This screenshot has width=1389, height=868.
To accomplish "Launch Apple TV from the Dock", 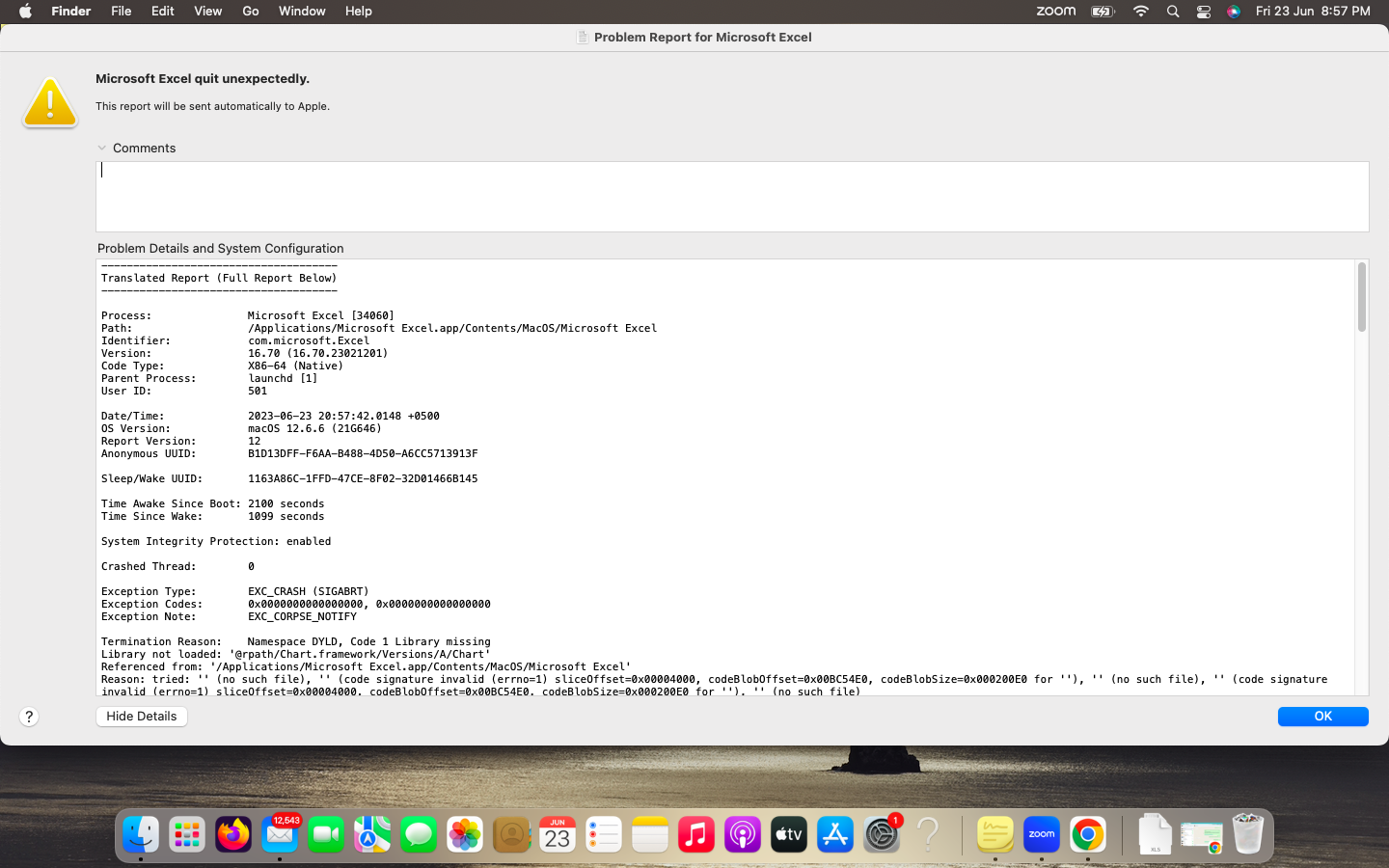I will pyautogui.click(x=789, y=834).
